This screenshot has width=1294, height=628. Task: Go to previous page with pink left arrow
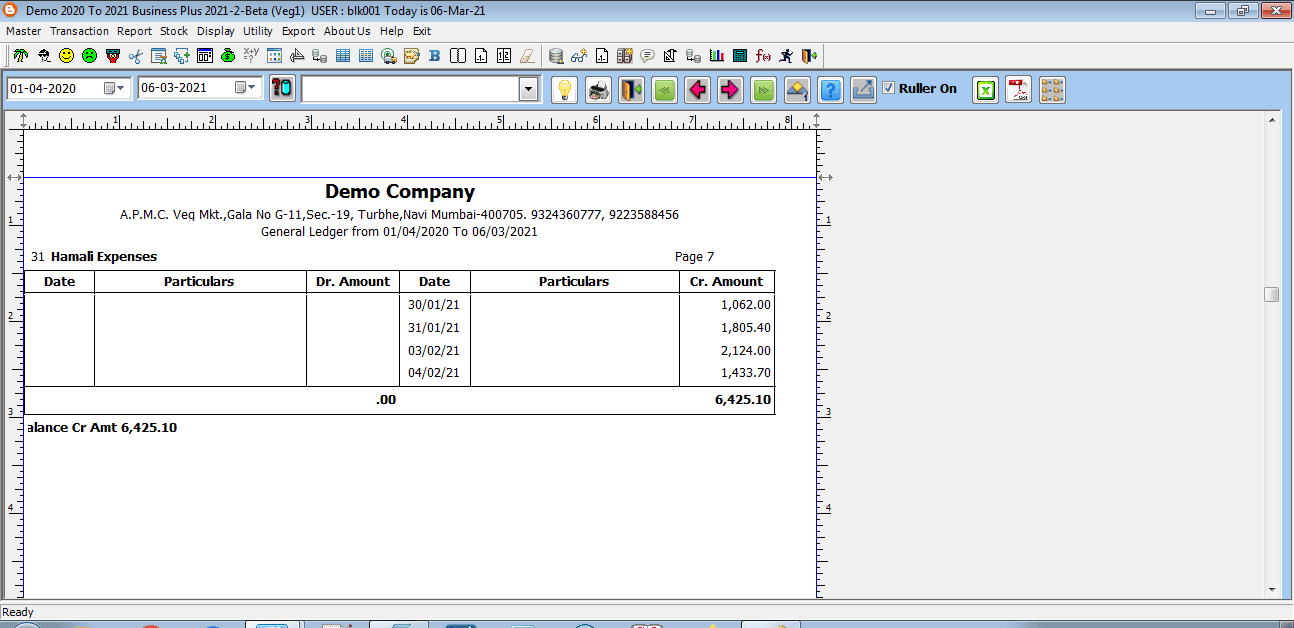tap(697, 90)
